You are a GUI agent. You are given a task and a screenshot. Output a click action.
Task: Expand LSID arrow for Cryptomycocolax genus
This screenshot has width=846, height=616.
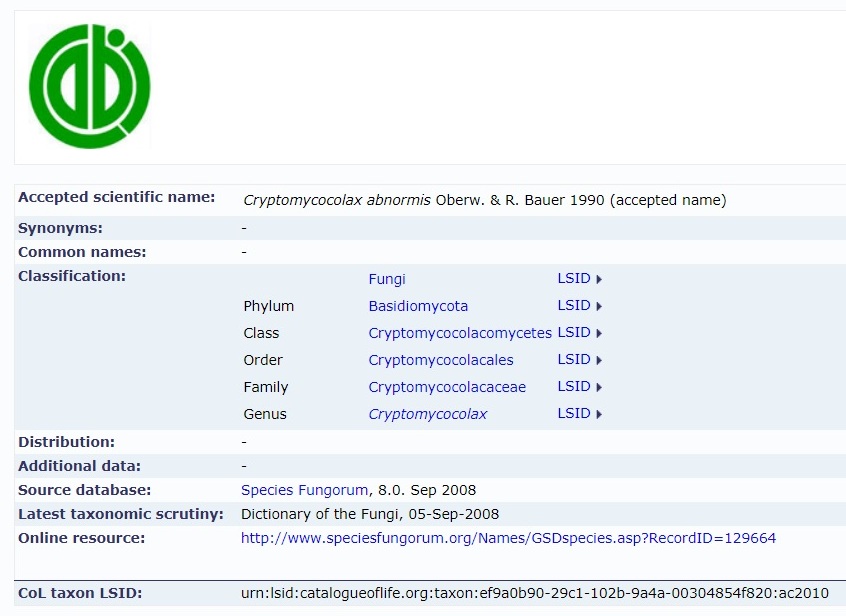click(x=599, y=414)
